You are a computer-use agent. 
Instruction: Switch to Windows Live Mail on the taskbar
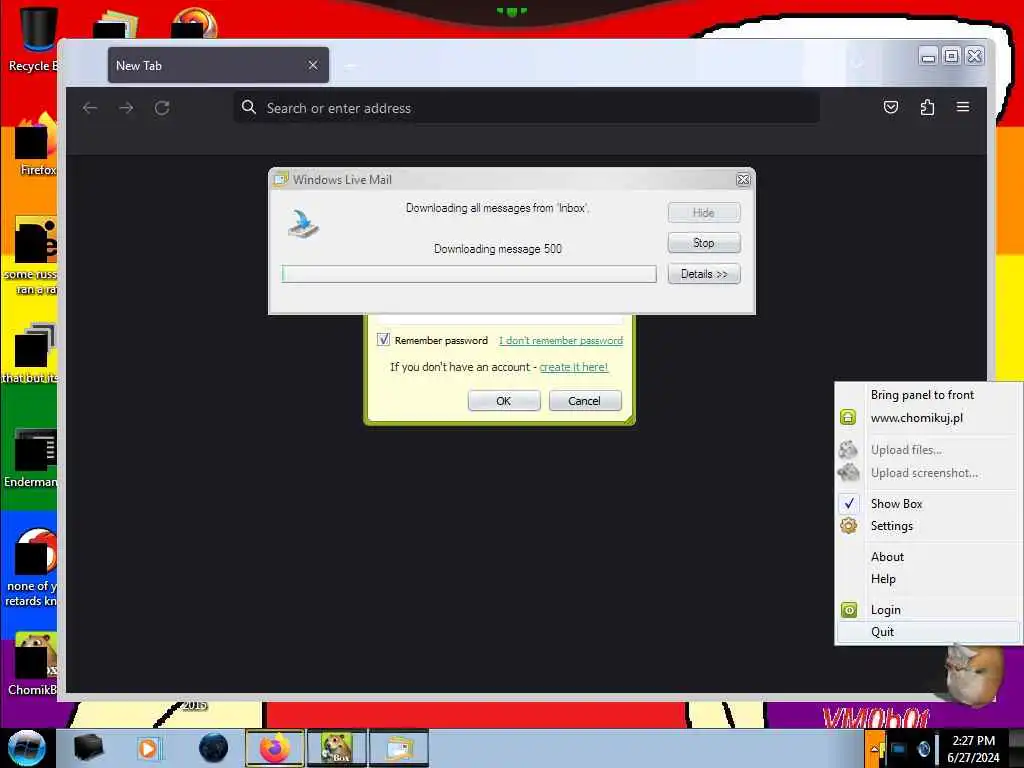[399, 748]
